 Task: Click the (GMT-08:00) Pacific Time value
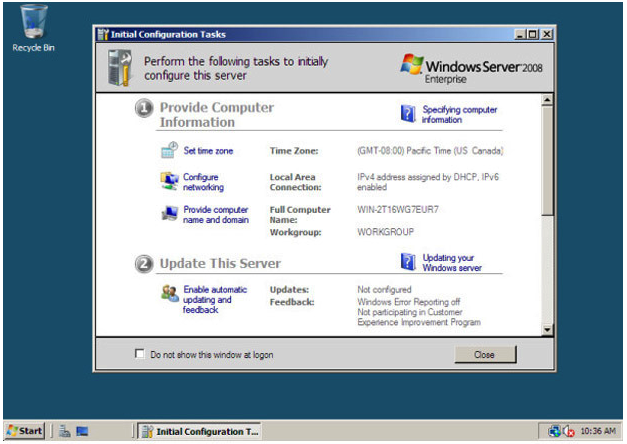pyautogui.click(x=430, y=151)
